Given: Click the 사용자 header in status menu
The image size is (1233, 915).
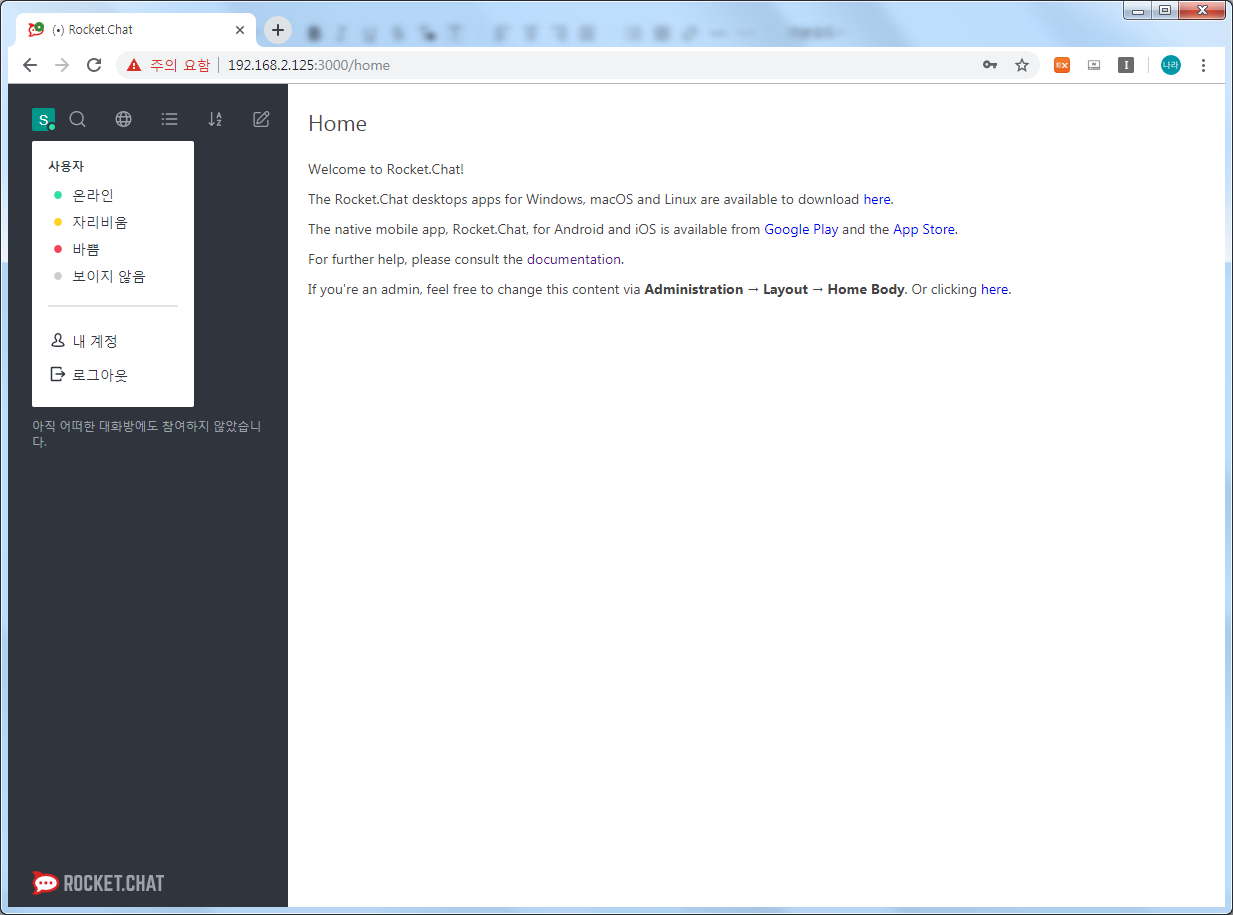Looking at the screenshot, I should (66, 166).
